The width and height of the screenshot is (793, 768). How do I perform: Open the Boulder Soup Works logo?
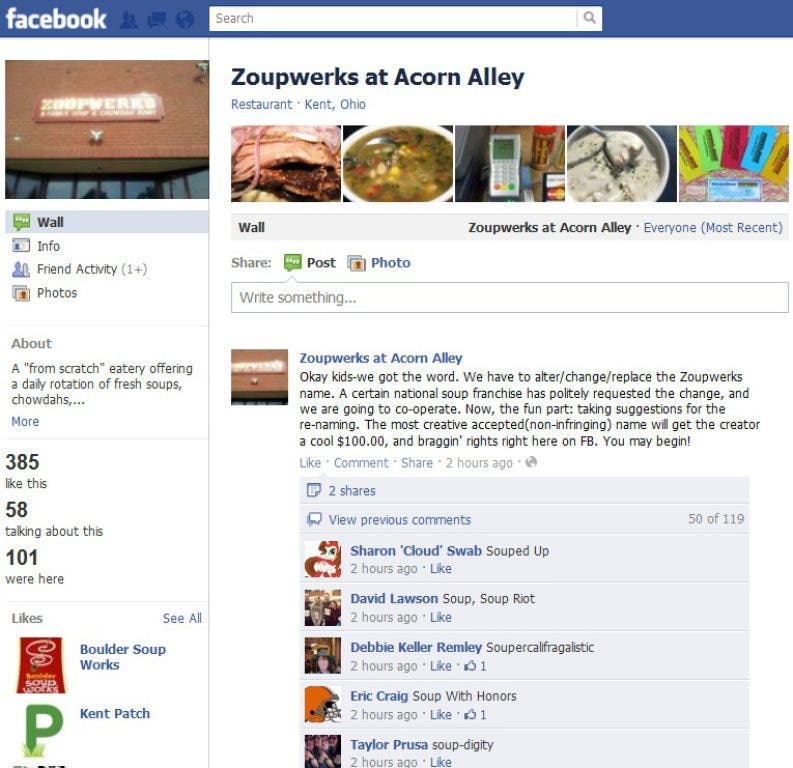[x=40, y=664]
